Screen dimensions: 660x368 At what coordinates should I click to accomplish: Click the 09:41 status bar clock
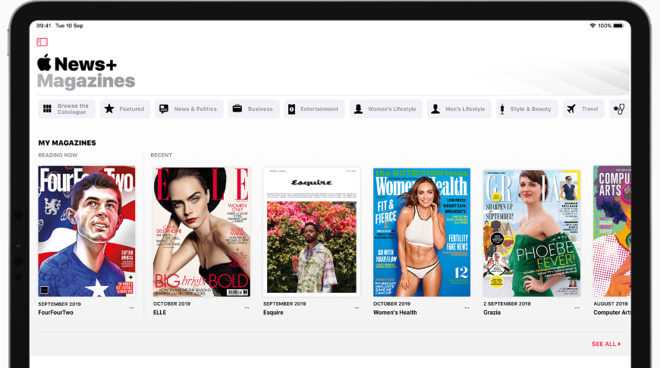[x=44, y=26]
